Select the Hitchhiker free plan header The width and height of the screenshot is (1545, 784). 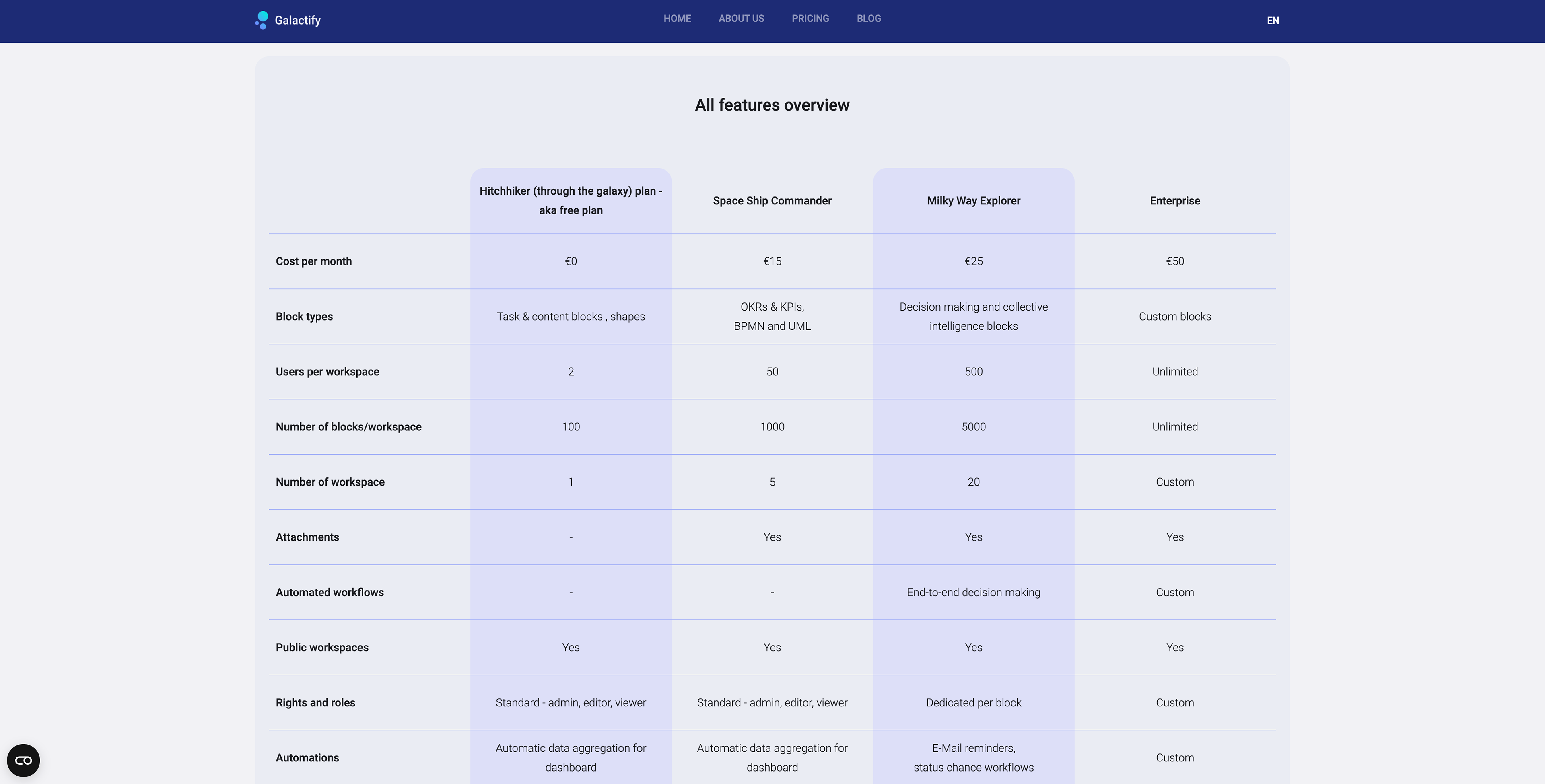coord(571,201)
